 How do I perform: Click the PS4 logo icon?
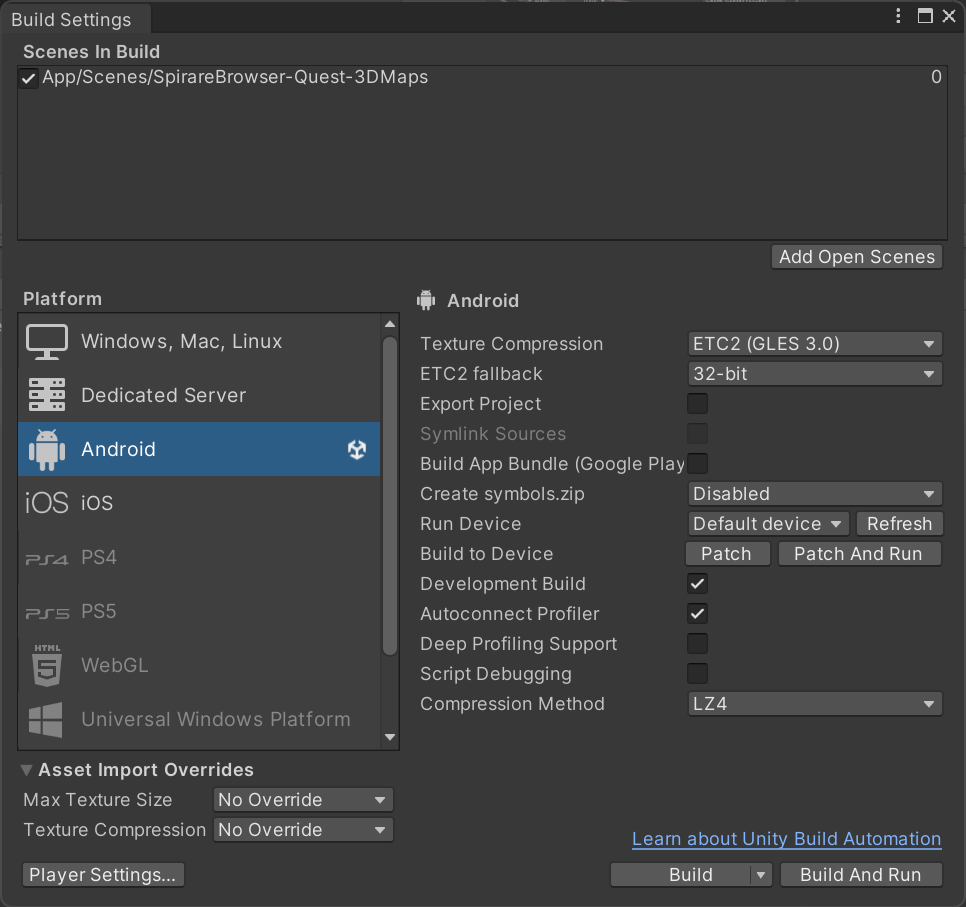pyautogui.click(x=47, y=559)
